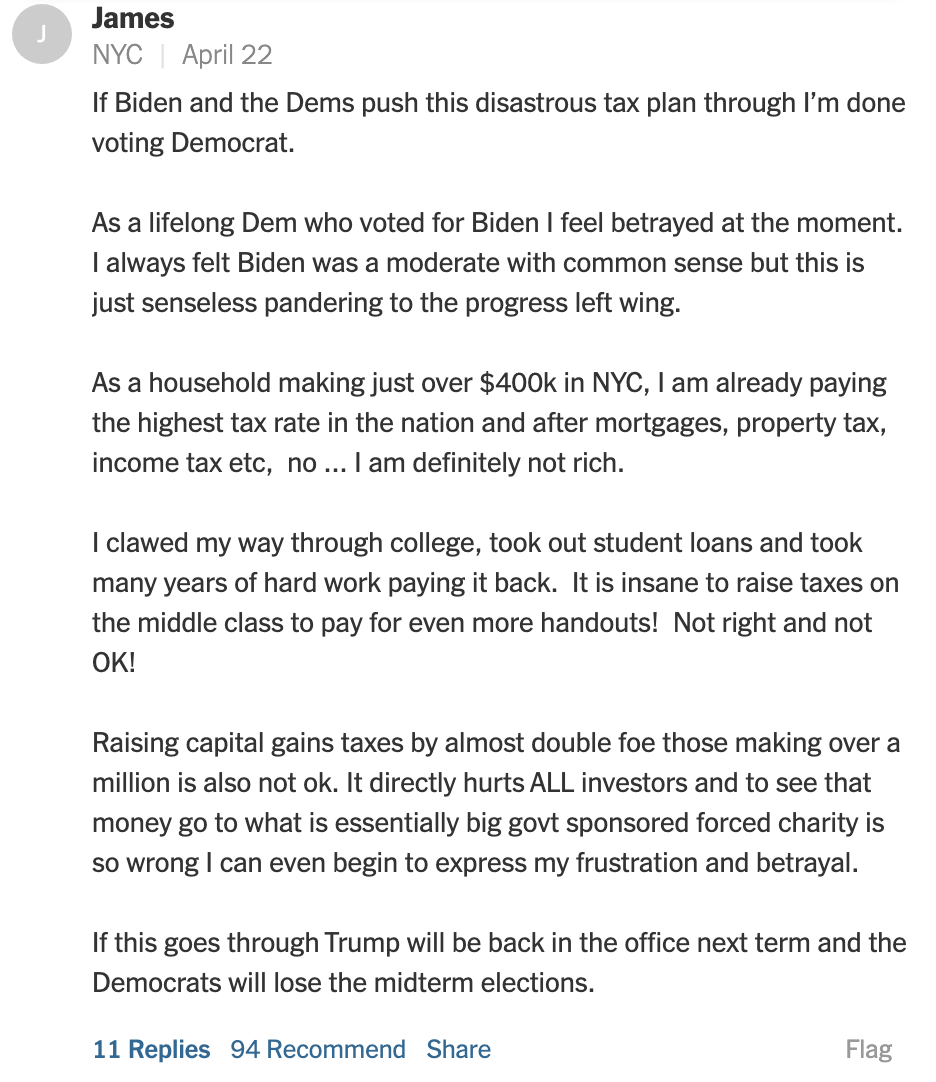This screenshot has width=936, height=1082.
Task: Click the "$400k" figure in the text
Action: pos(518,383)
